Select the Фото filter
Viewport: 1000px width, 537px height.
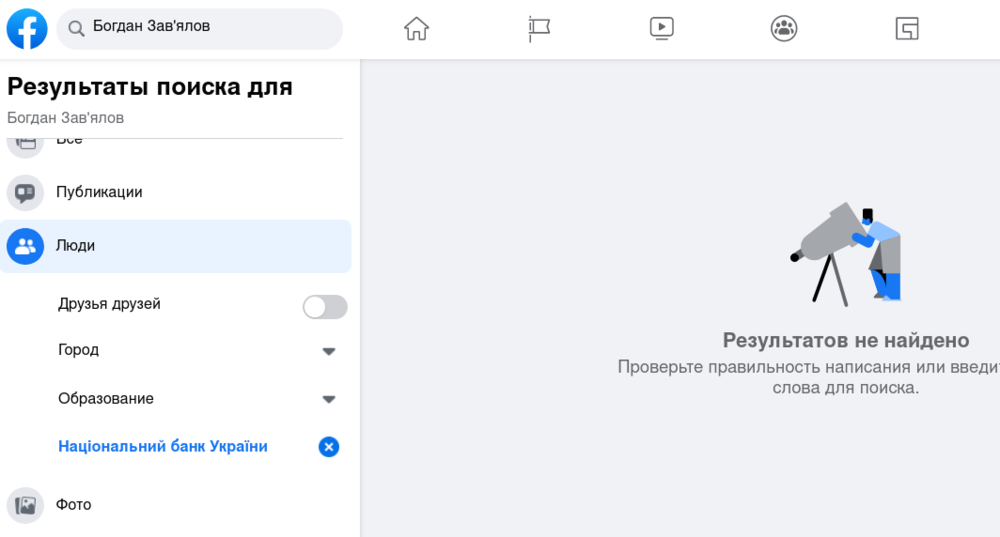tap(175, 505)
